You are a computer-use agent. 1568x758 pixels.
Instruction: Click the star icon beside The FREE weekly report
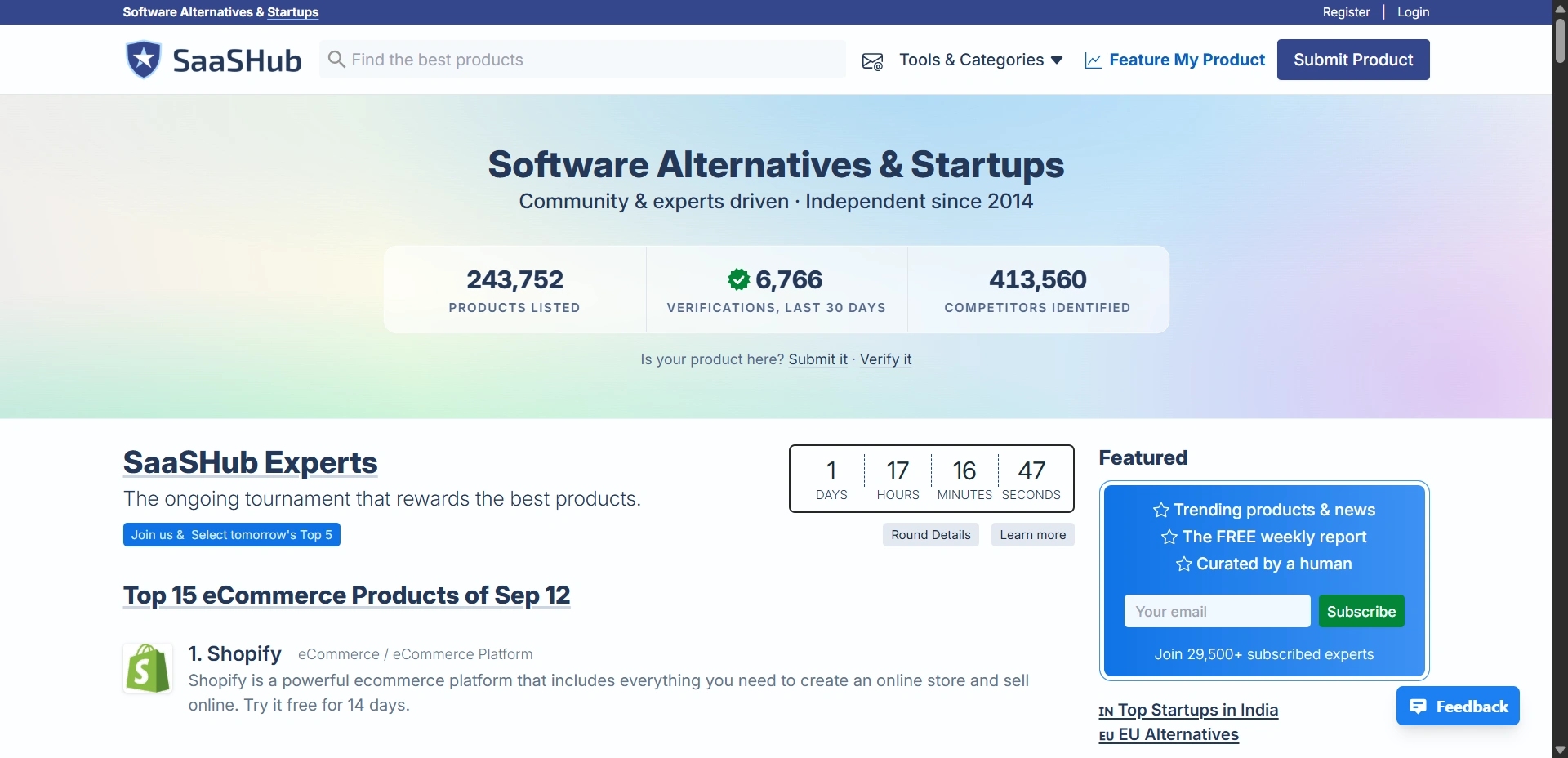coord(1169,537)
